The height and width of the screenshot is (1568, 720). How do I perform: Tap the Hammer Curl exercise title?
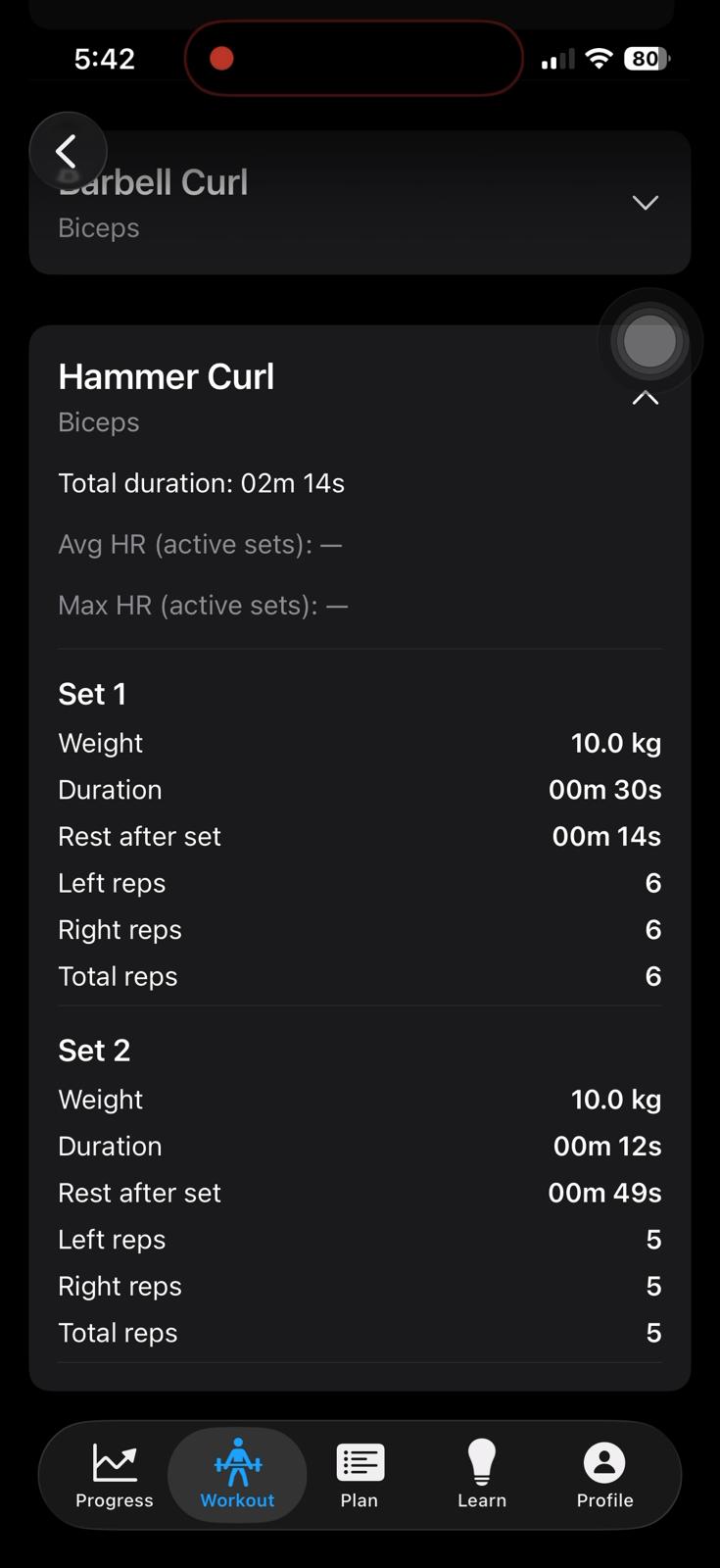point(167,376)
